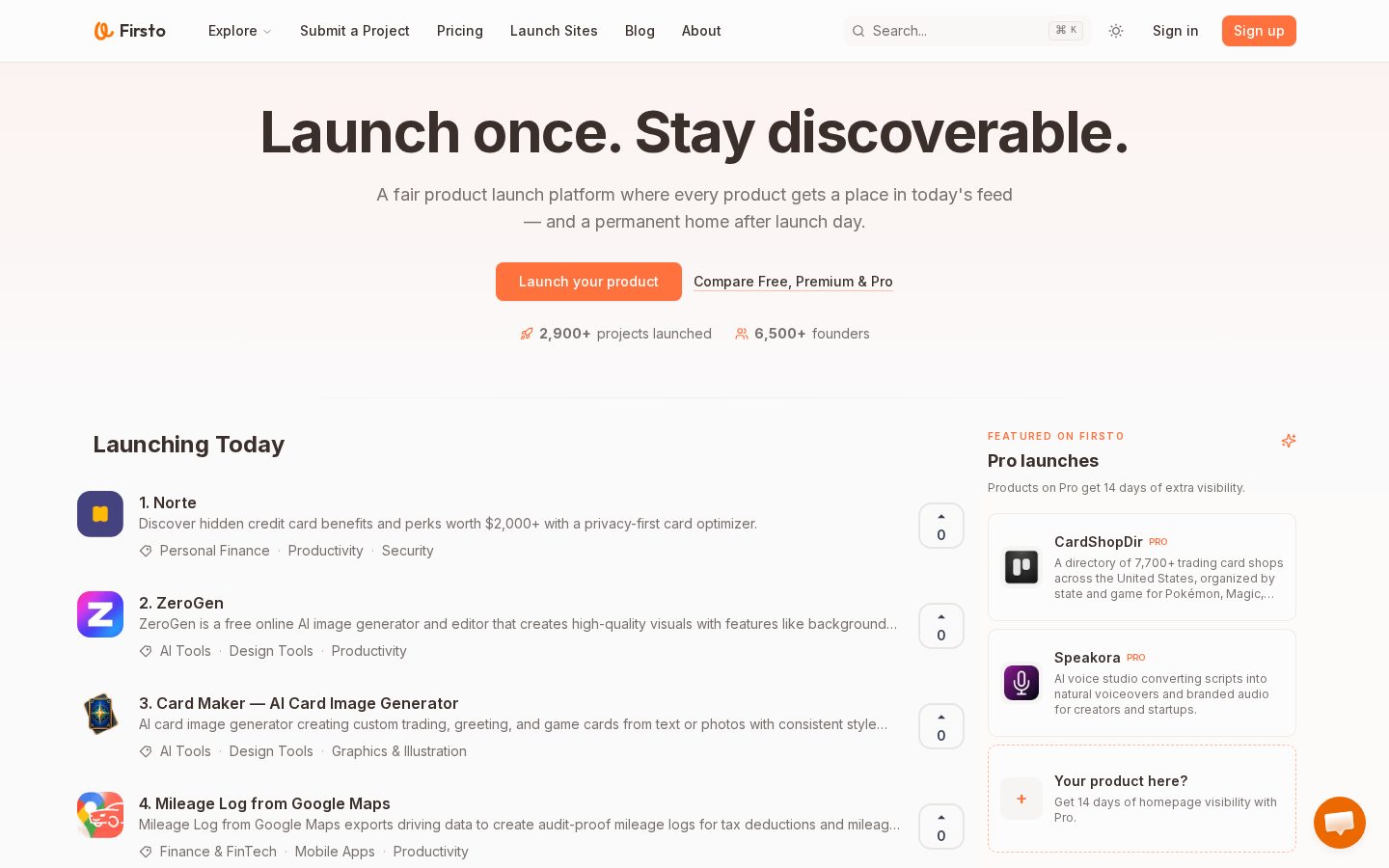Screen dimensions: 1389x868
Task: Select Security tag on Norte
Action: [x=408, y=551]
